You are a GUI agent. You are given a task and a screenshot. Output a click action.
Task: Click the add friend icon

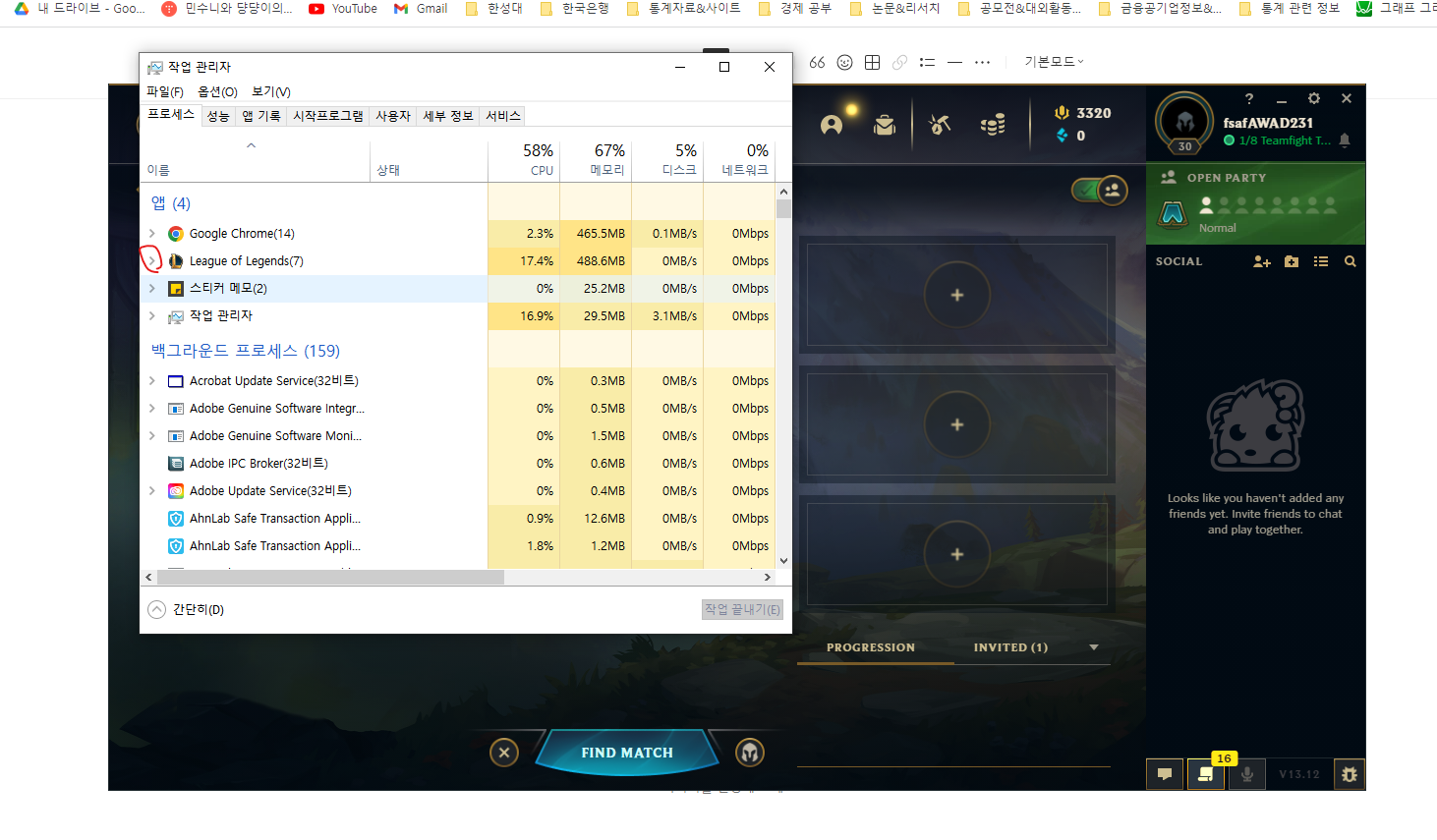coord(1262,261)
